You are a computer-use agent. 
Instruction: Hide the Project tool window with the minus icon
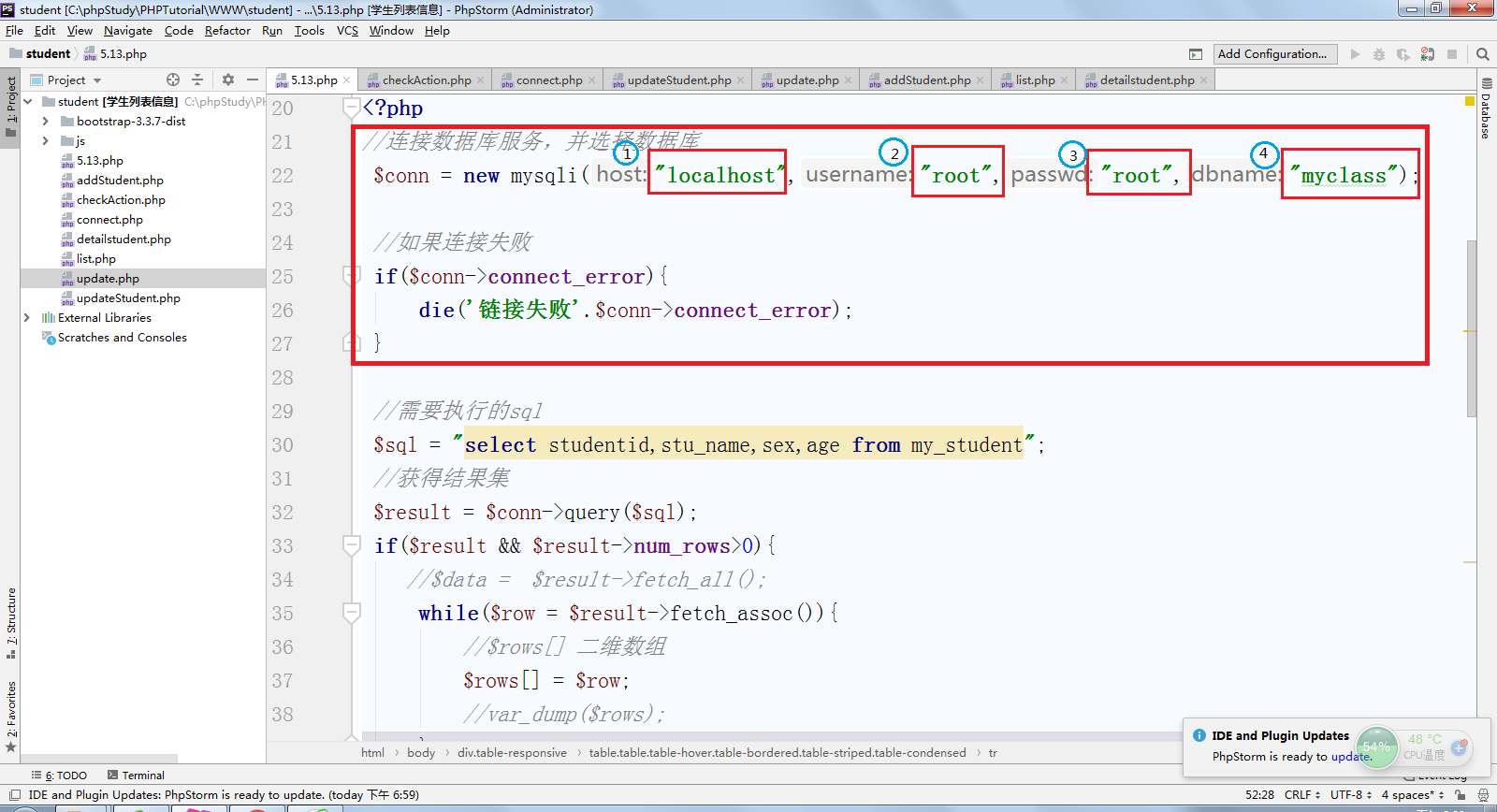point(253,80)
